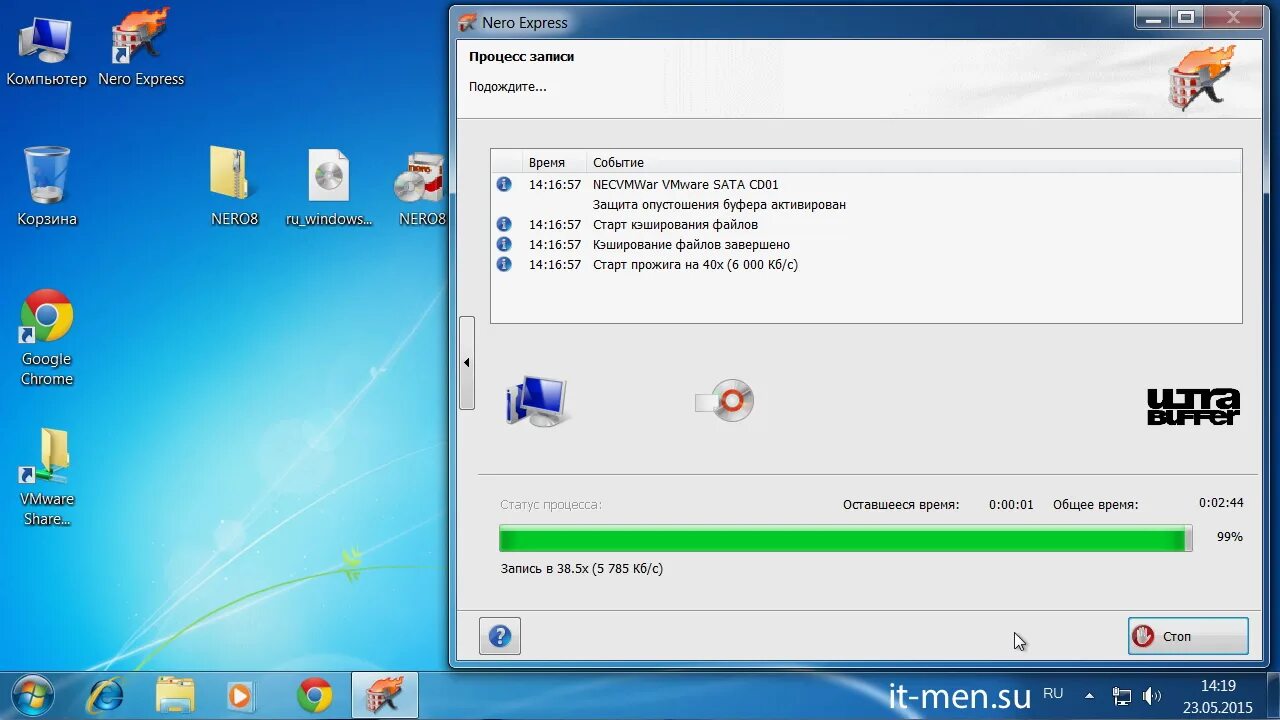Select the NERO8 zipped folder icon

(x=234, y=187)
